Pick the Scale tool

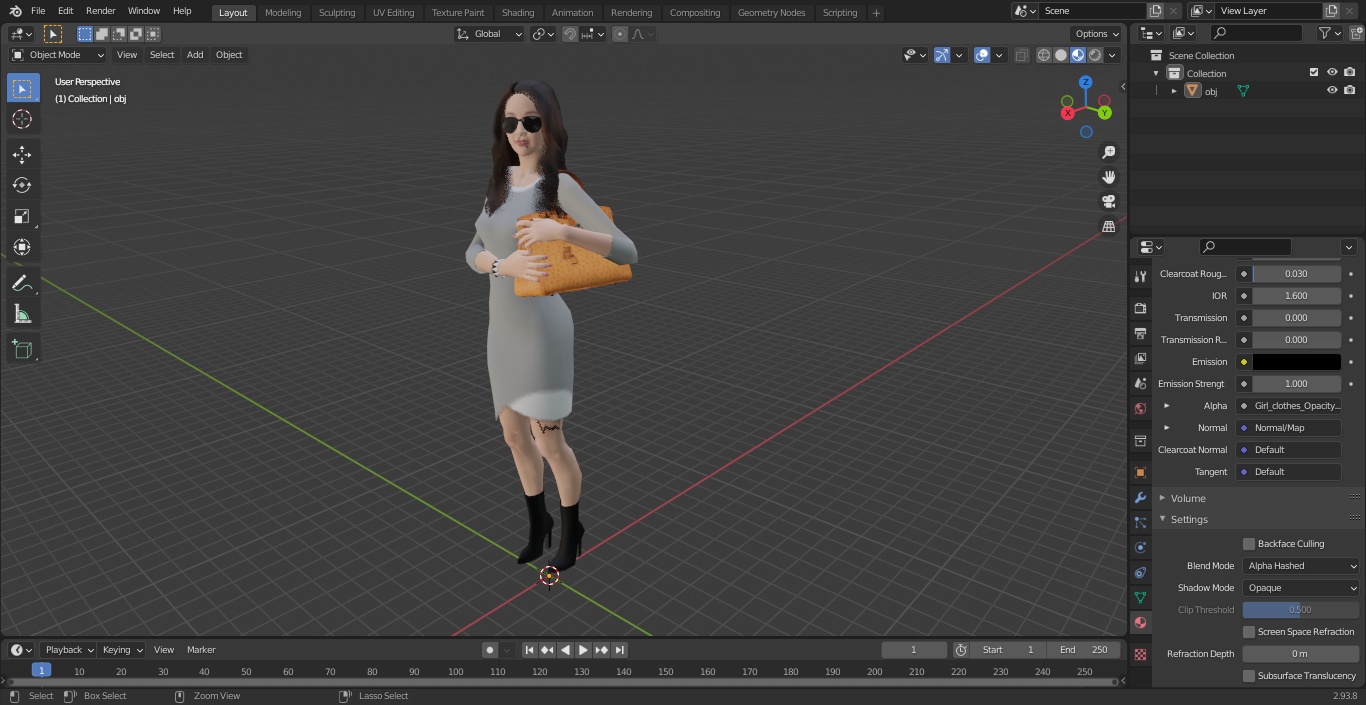[x=22, y=216]
